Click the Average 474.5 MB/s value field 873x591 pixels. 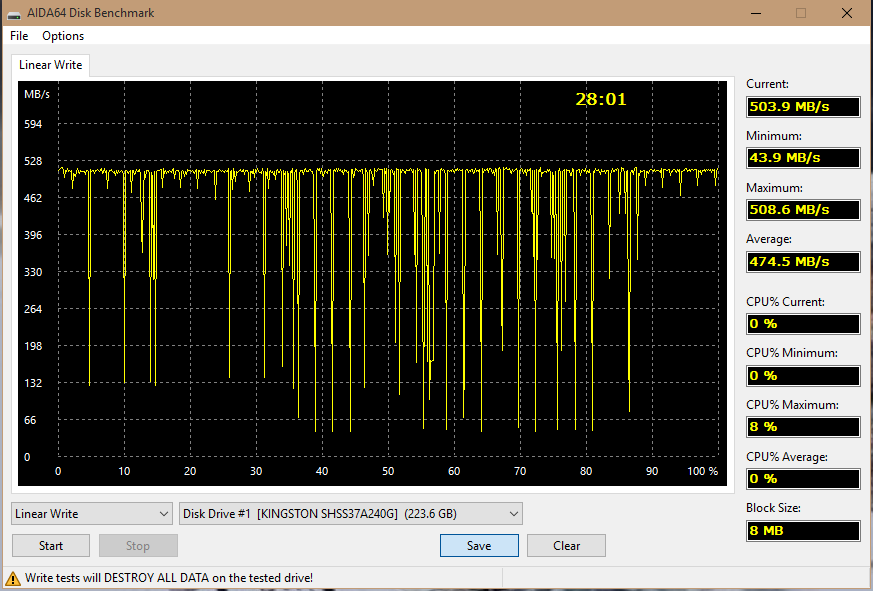click(x=803, y=261)
